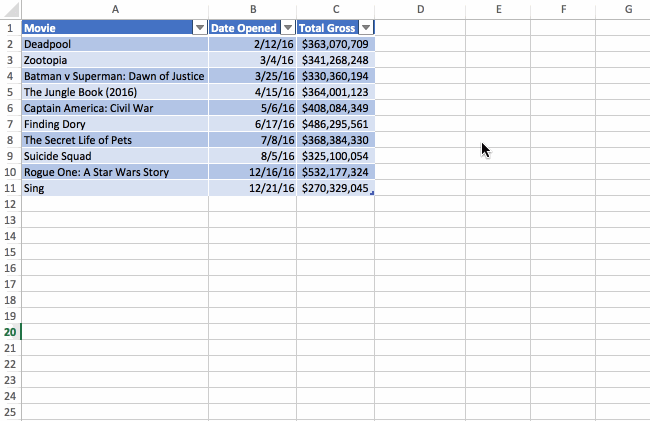Select the Finding Dory cell
This screenshot has width=650, height=421.
115,124
